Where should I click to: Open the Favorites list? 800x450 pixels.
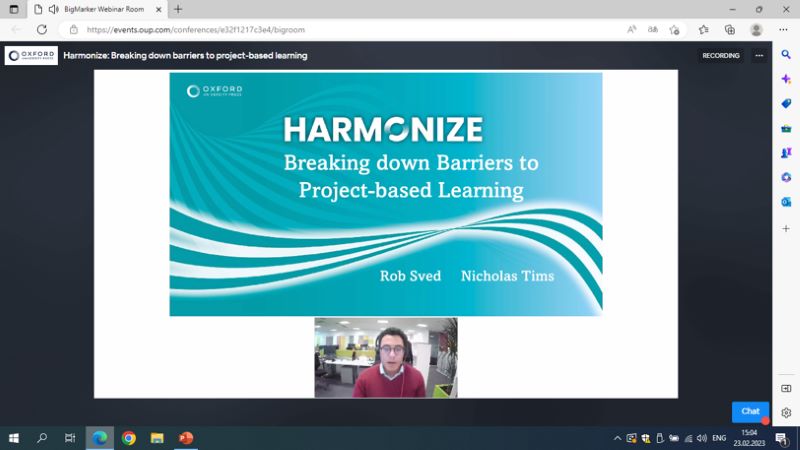[x=704, y=30]
